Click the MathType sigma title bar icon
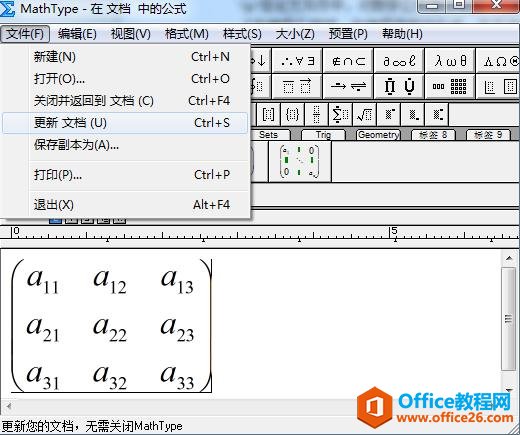This screenshot has height=435, width=520. (7, 8)
